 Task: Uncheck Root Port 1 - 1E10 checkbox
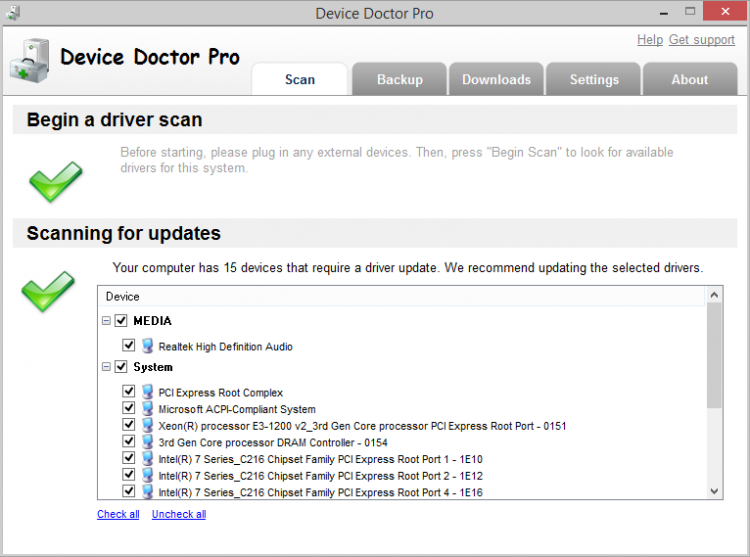coord(128,458)
